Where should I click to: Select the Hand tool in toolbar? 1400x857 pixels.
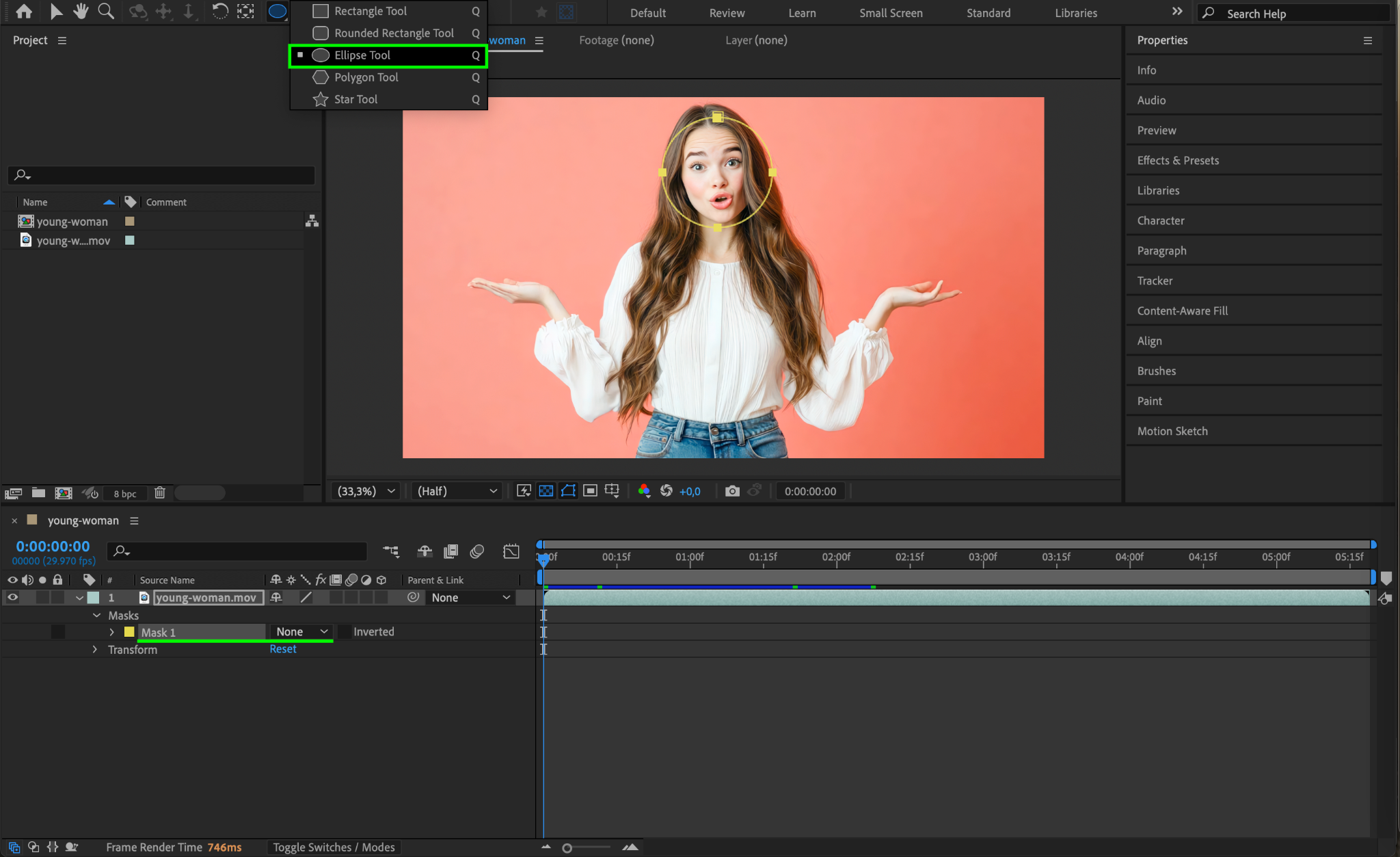81,12
